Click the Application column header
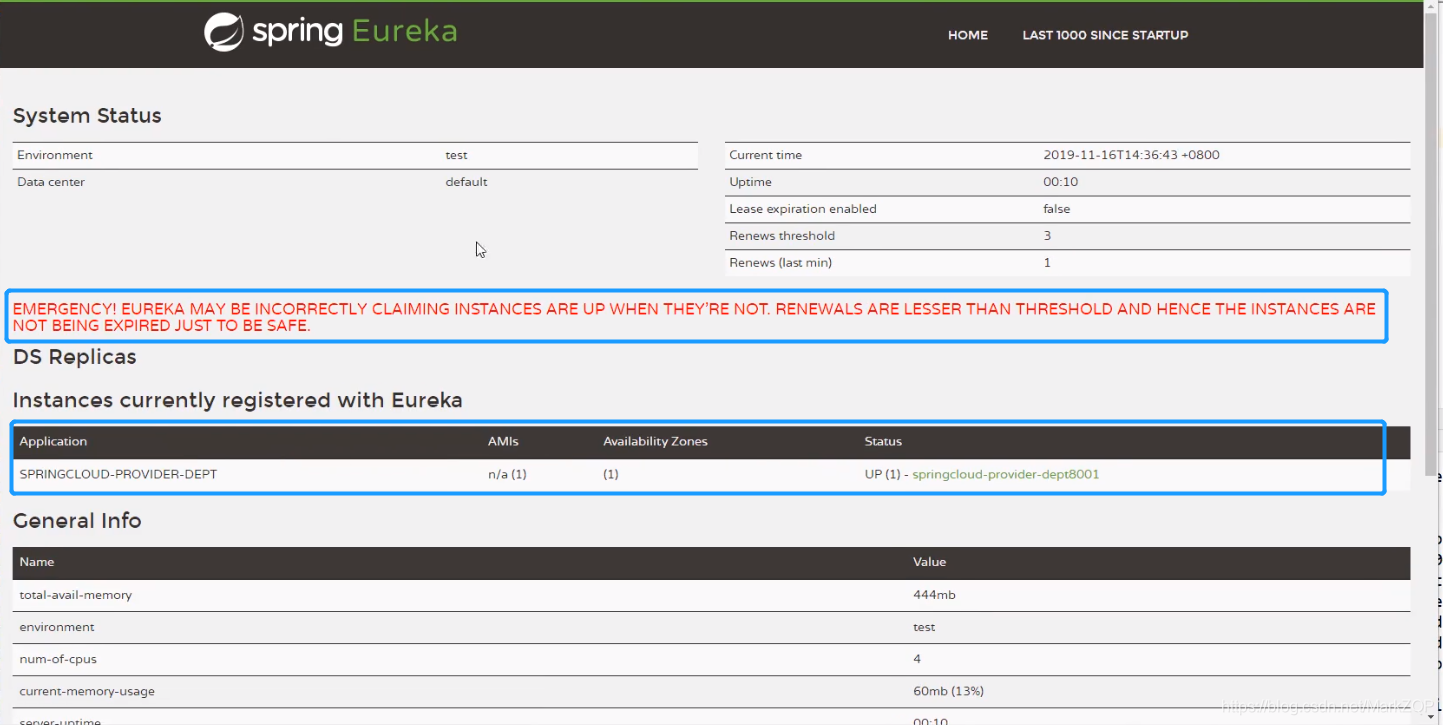 [53, 441]
